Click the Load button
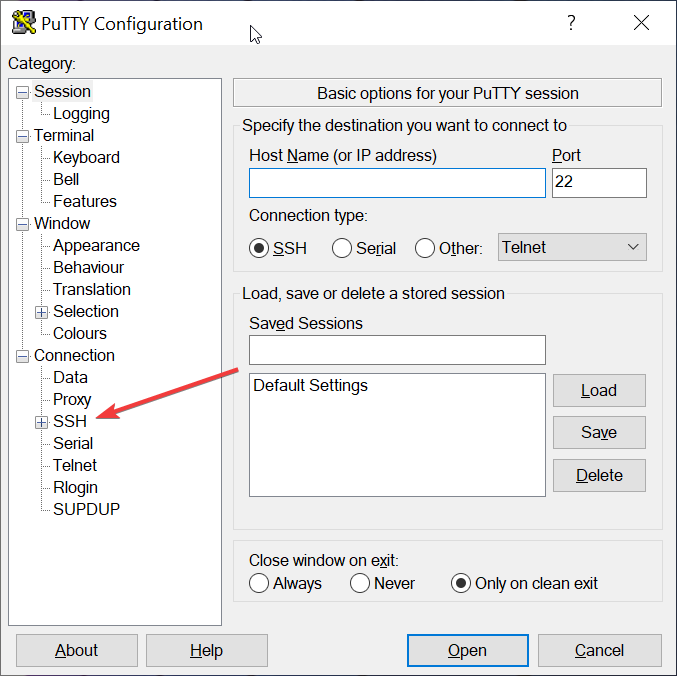The height and width of the screenshot is (676, 677). click(x=599, y=391)
